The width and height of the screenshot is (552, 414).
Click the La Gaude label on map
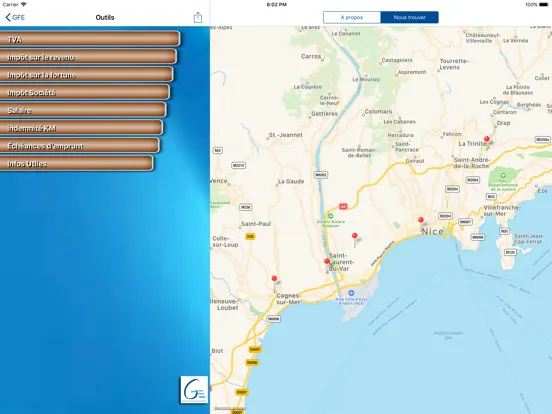pyautogui.click(x=291, y=182)
